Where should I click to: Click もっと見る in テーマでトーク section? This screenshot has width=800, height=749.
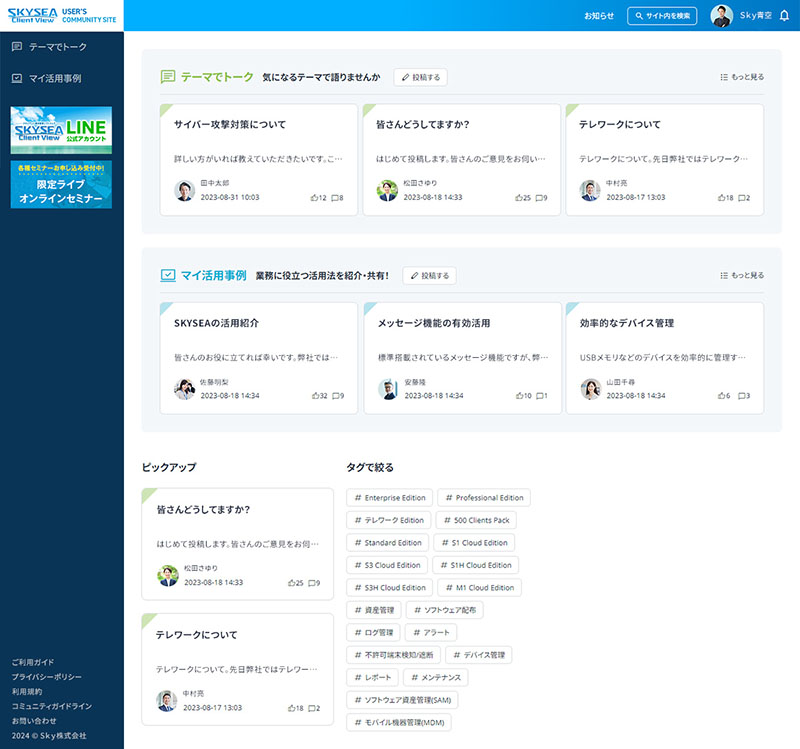pos(742,77)
